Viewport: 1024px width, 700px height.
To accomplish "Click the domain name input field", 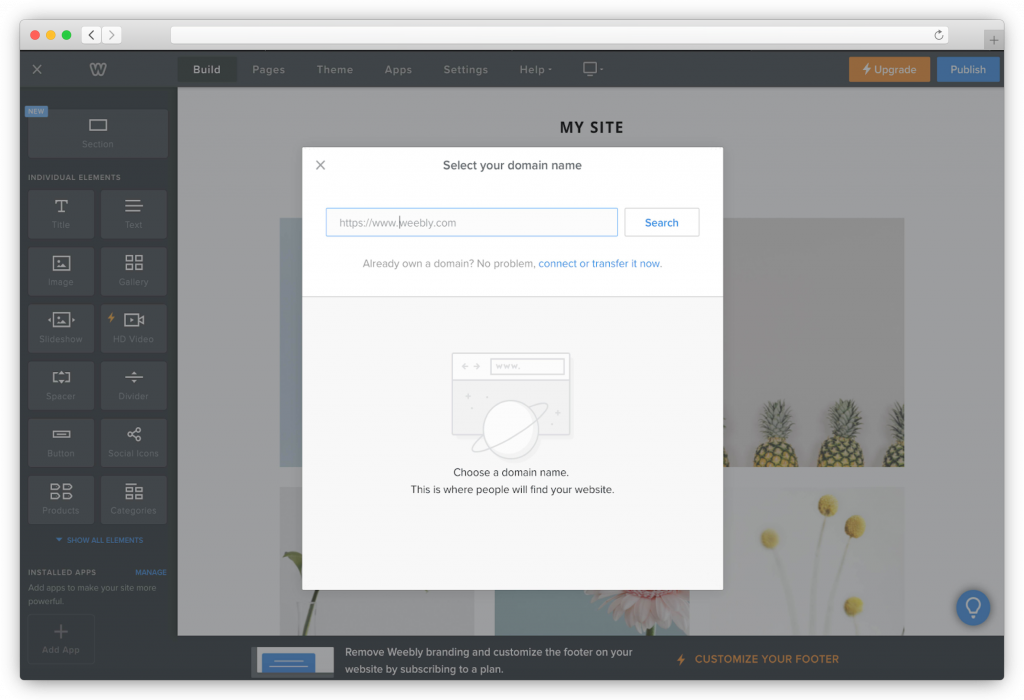I will (x=472, y=223).
